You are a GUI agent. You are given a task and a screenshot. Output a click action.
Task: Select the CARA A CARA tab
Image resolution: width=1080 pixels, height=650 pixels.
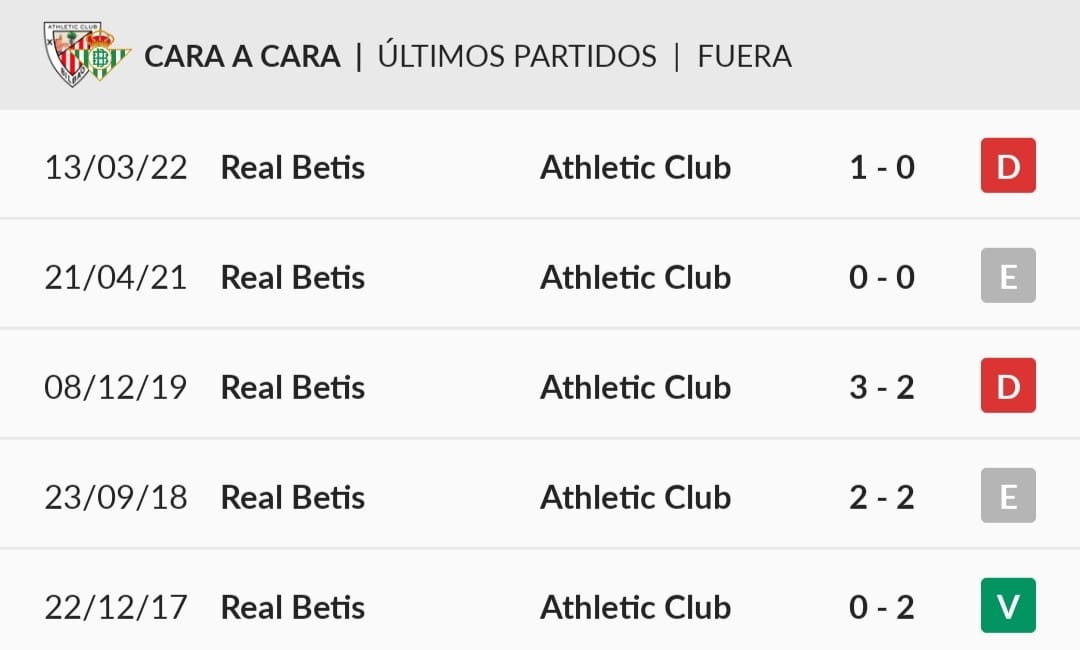click(x=242, y=56)
